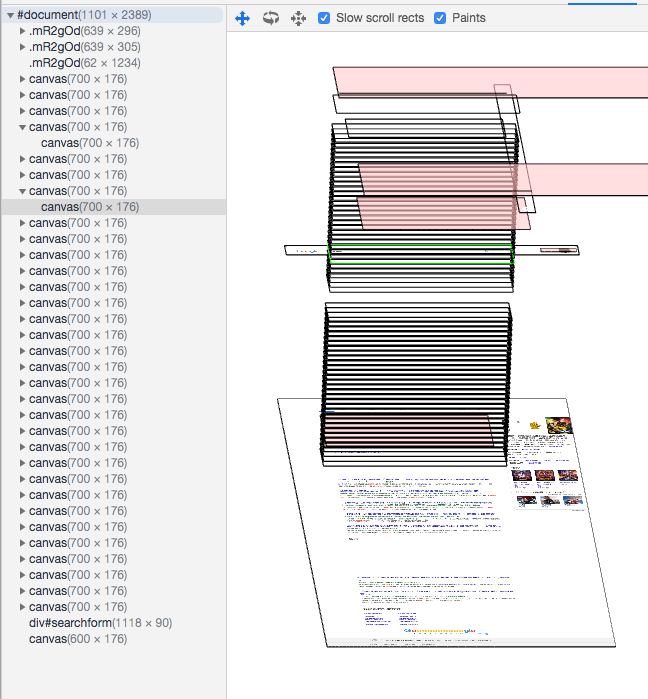Select the .mR2gOd (62 × 1234) layer
Viewport: 648px width, 699px height.
point(85,63)
